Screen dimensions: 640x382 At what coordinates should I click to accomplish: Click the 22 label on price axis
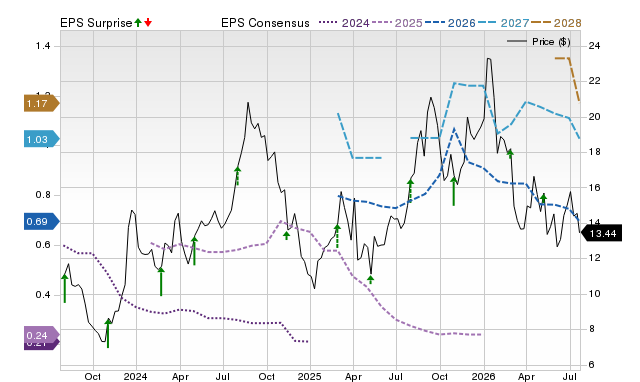[594, 81]
